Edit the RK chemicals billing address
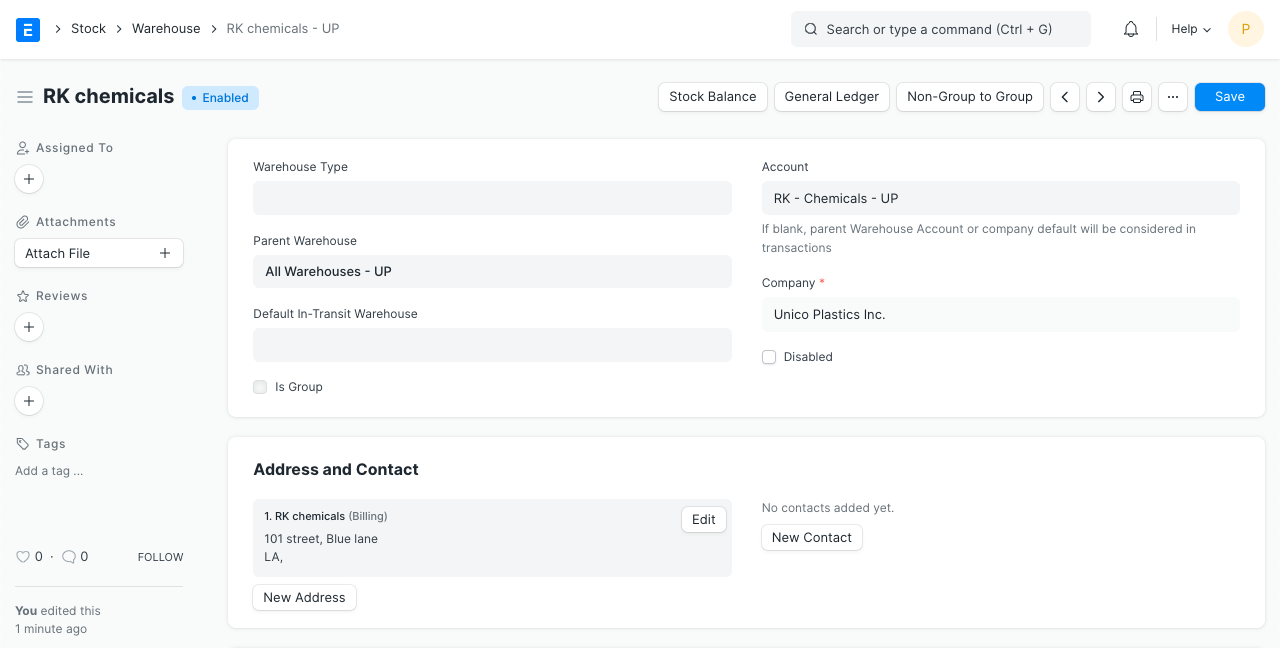This screenshot has width=1280, height=648. (x=703, y=520)
